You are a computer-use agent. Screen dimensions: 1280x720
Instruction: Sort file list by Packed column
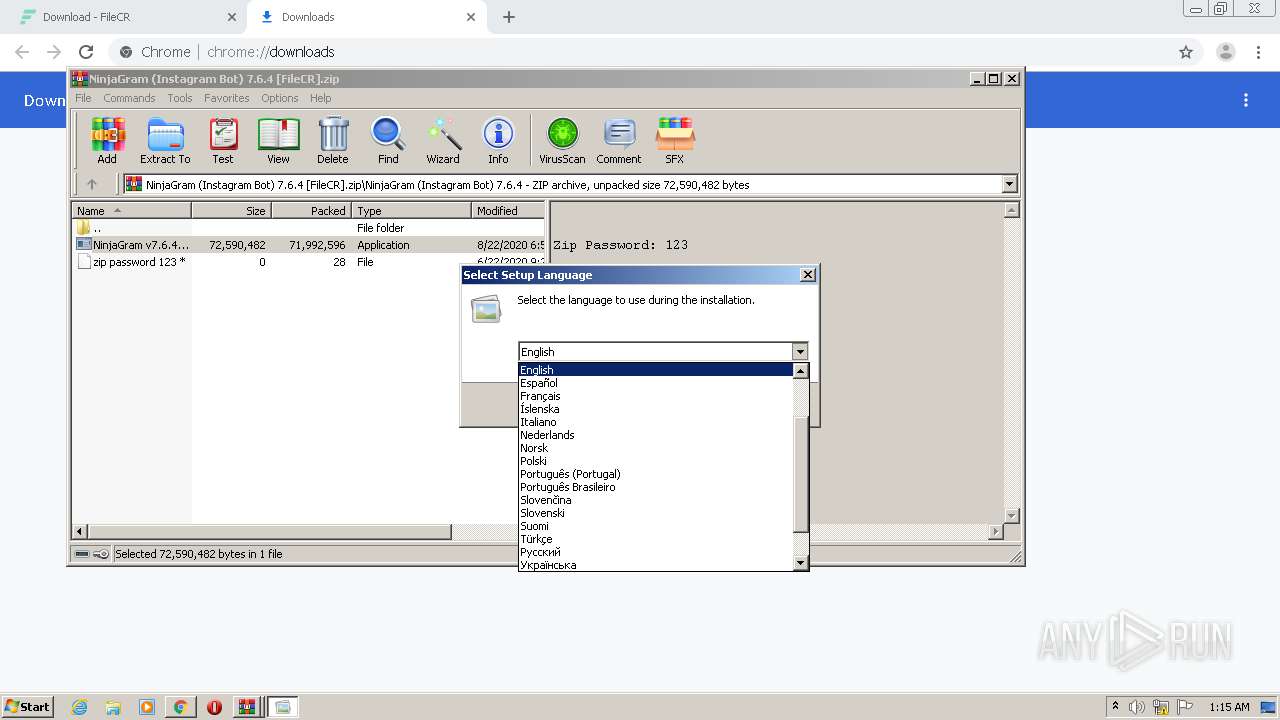coord(311,211)
